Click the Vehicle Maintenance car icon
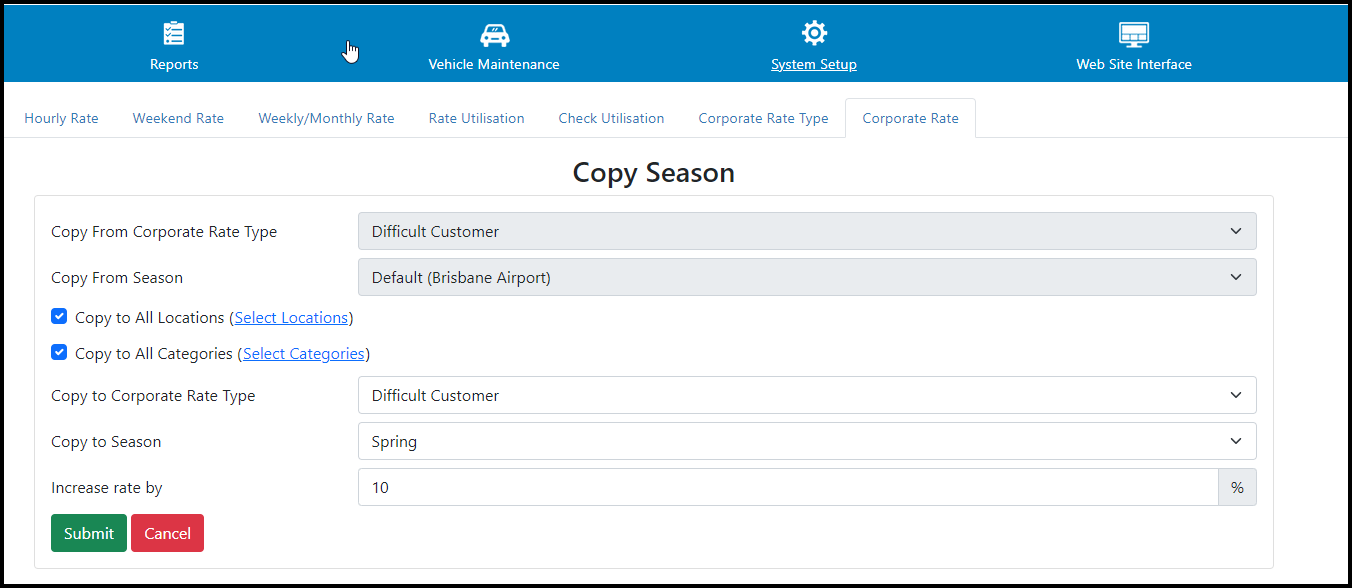 (x=494, y=34)
